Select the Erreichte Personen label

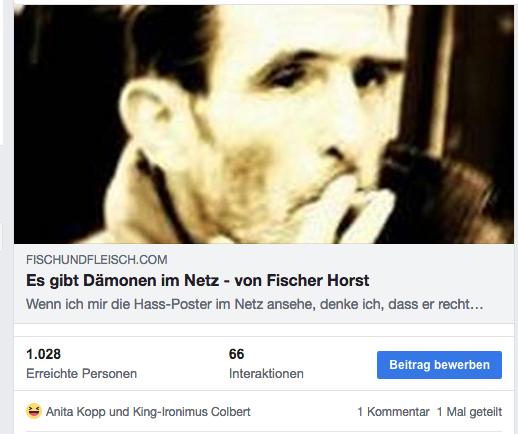[81, 374]
